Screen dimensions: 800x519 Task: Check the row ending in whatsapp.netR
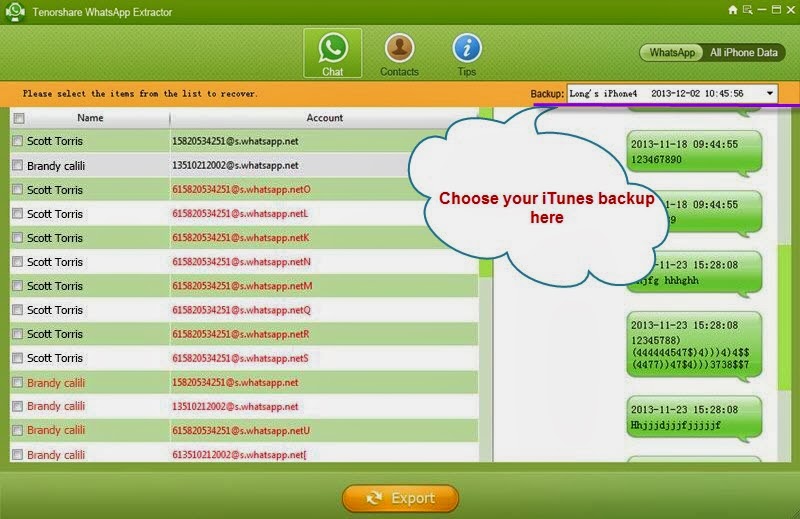18,334
